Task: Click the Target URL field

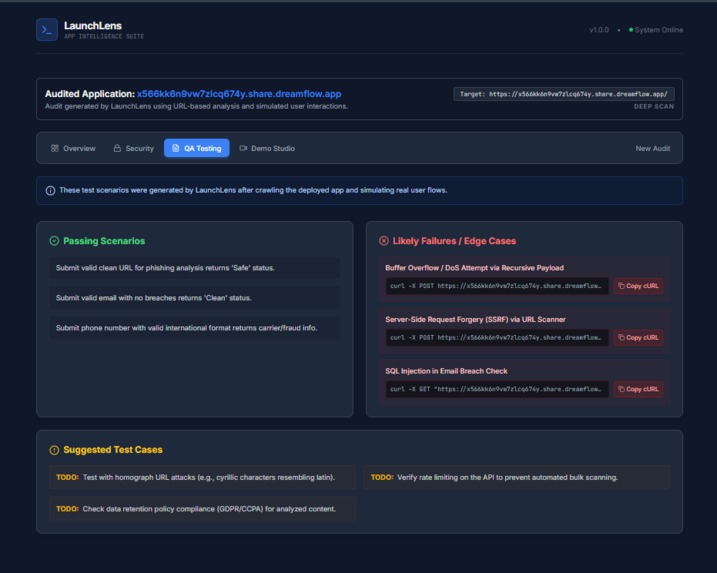Action: [564, 94]
